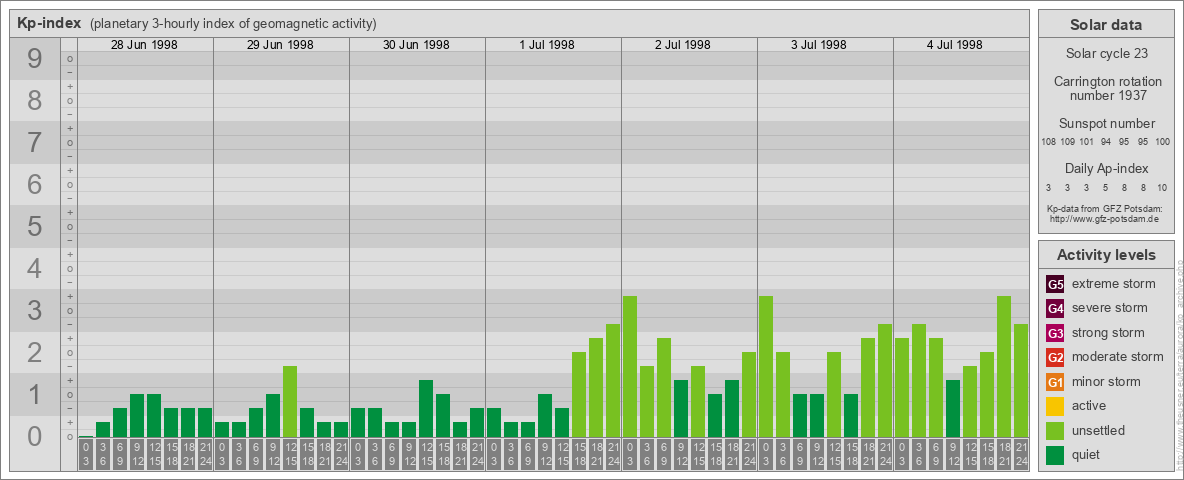The width and height of the screenshot is (1184, 480).
Task: Click the Kp axis number 2
Action: [35, 352]
